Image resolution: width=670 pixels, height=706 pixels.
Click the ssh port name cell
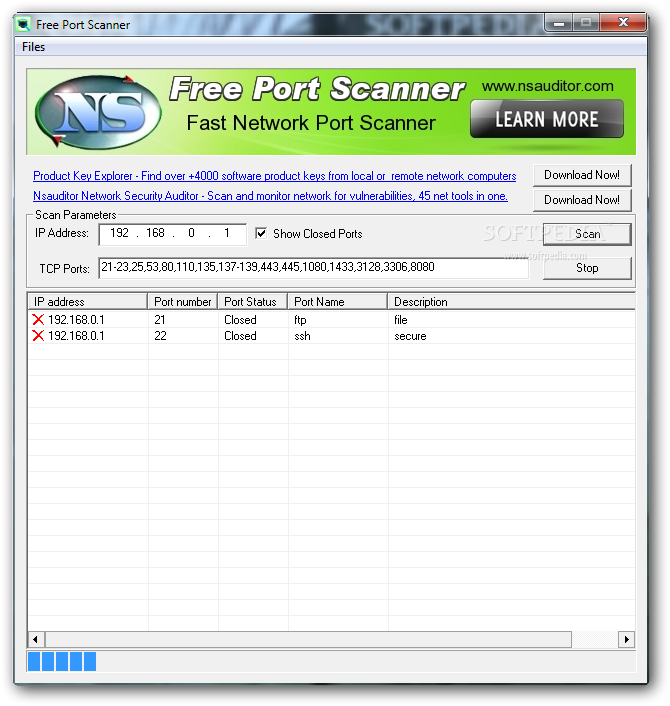point(302,336)
